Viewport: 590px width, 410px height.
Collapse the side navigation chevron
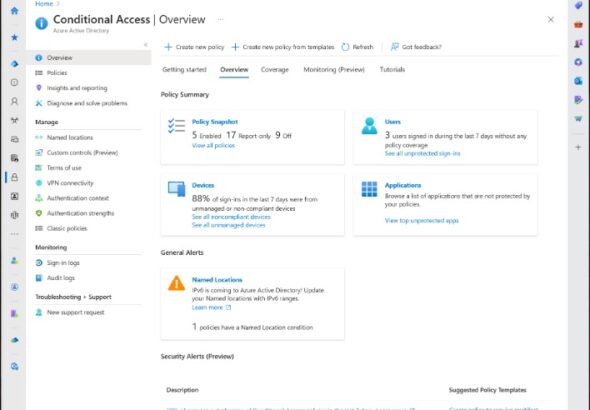click(x=146, y=45)
